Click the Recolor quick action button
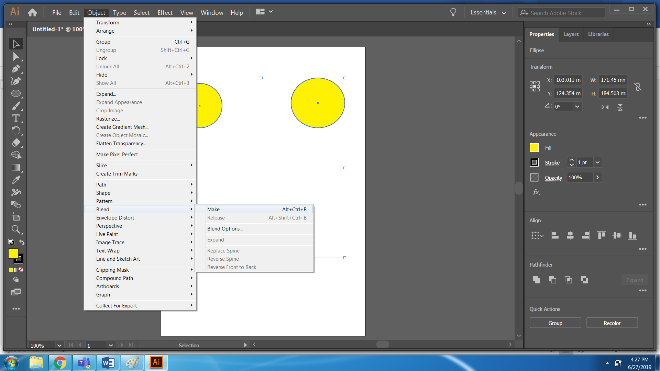660x371 pixels. pos(612,323)
